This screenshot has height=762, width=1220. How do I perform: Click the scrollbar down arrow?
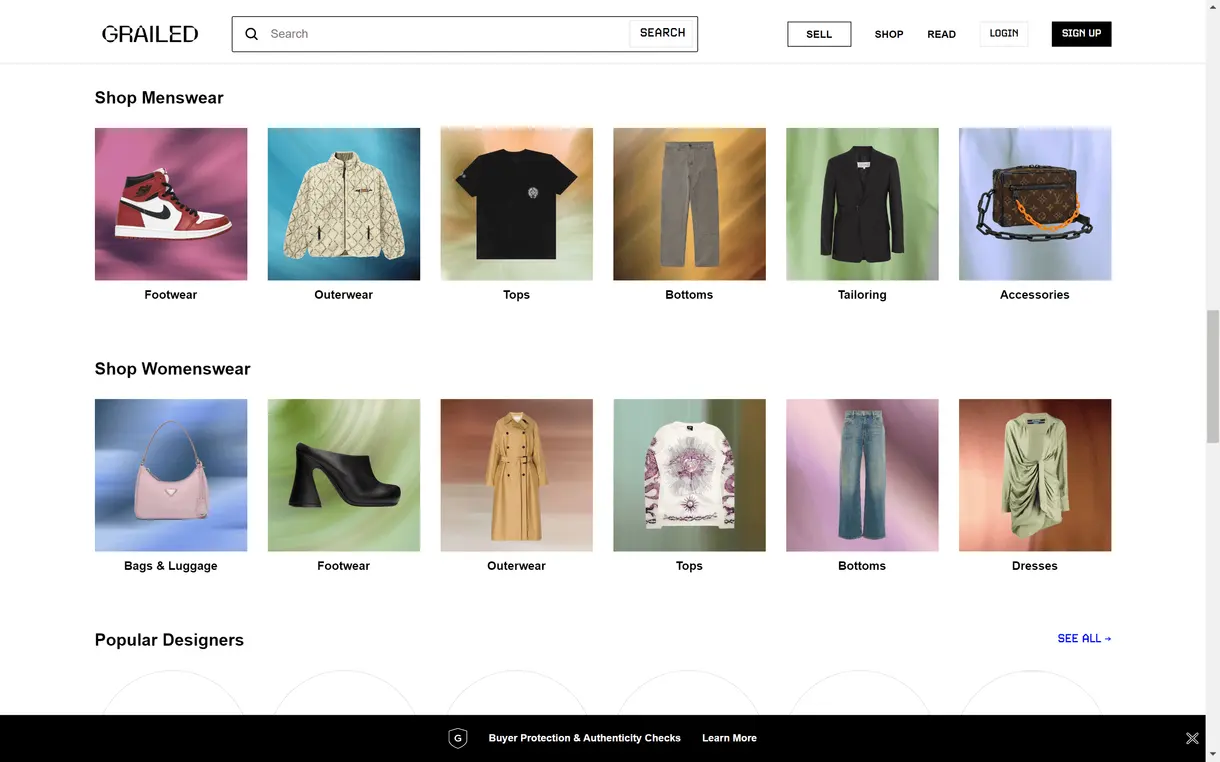[x=1213, y=754]
